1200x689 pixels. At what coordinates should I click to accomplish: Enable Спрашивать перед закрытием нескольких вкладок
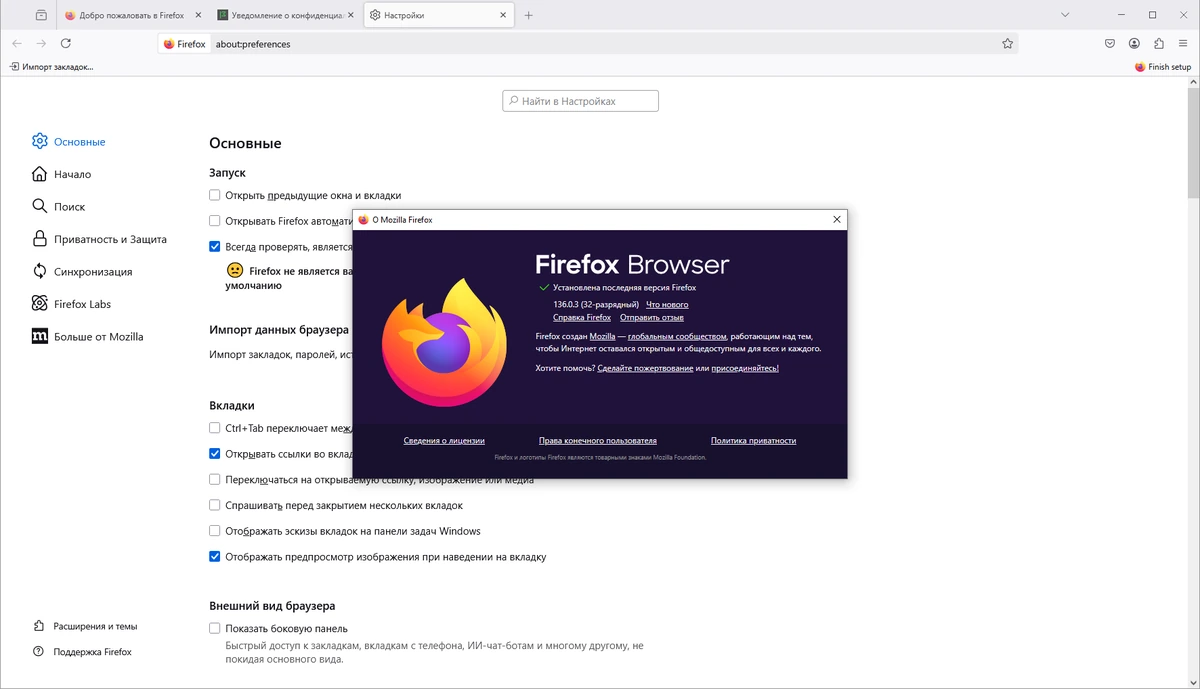[215, 505]
